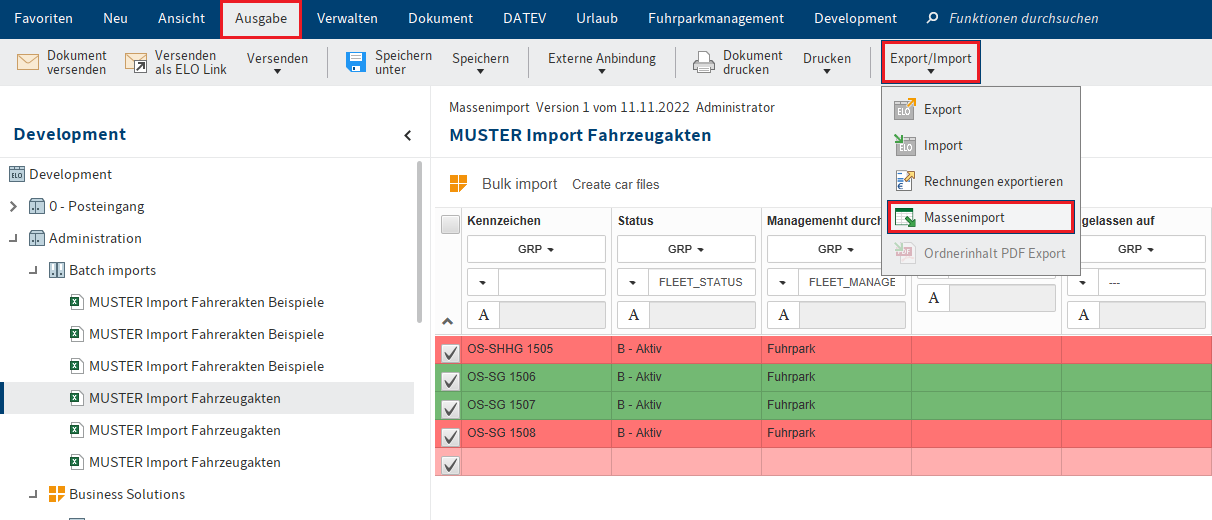The height and width of the screenshot is (520, 1212).
Task: Click the Dokument versenden envelope icon
Action: pos(28,63)
